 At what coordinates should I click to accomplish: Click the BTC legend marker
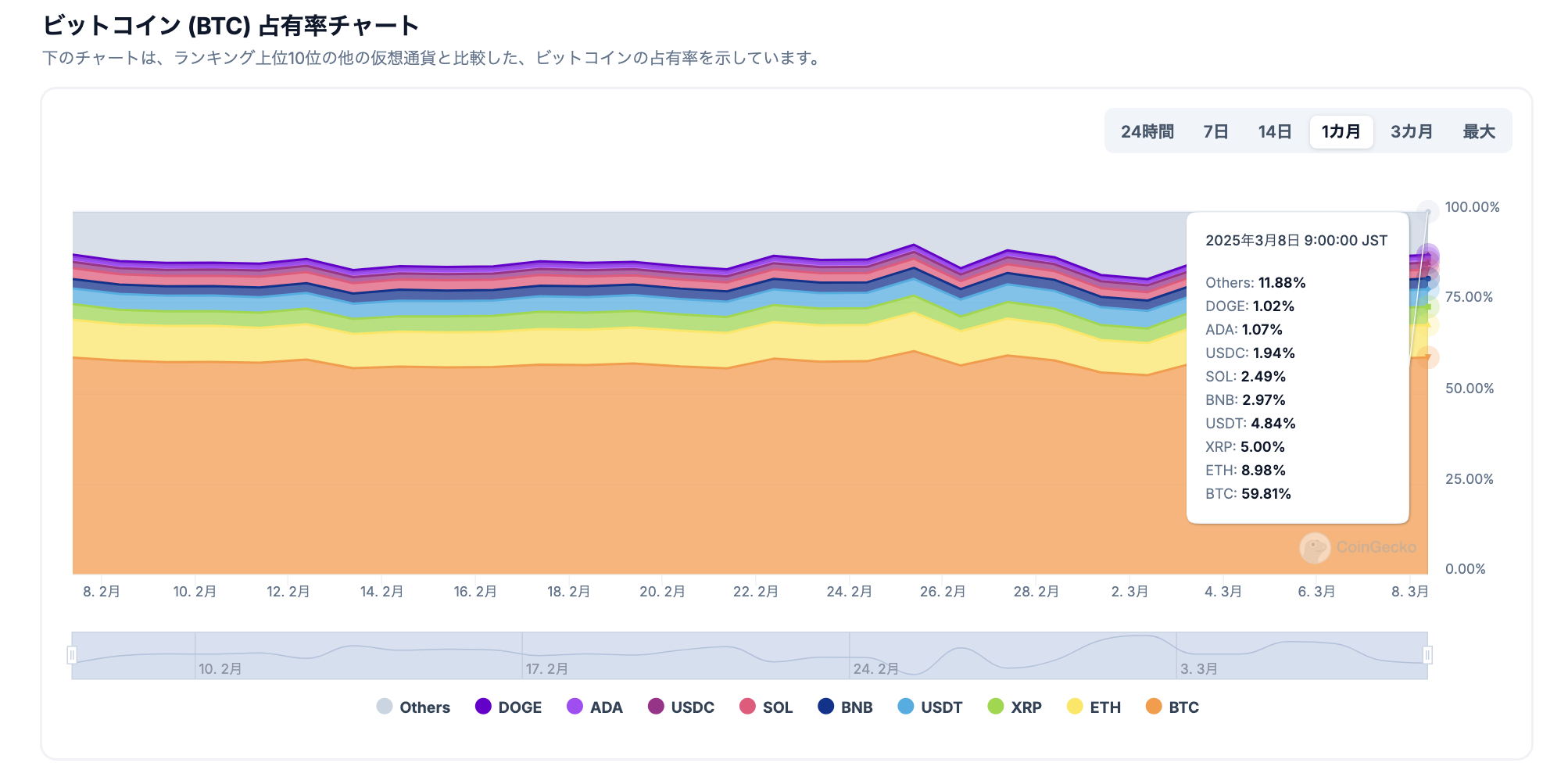[1154, 707]
